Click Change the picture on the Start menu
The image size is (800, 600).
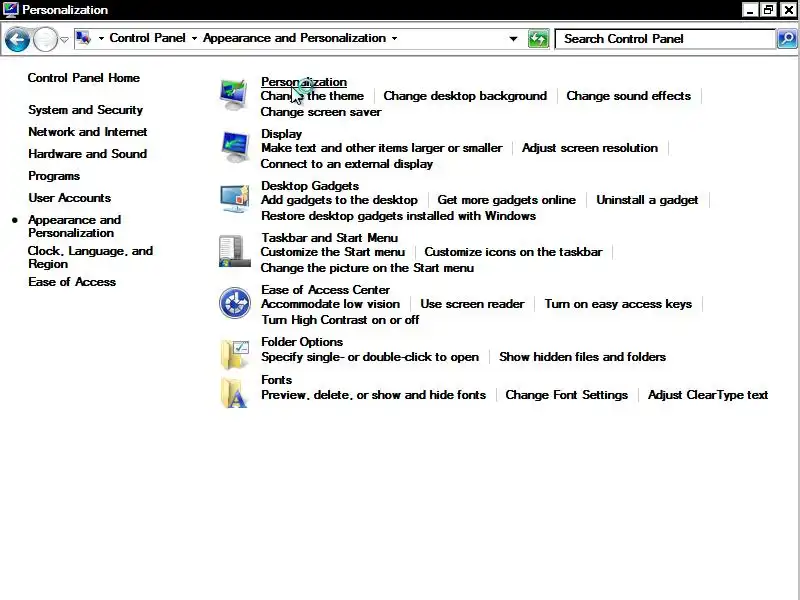(367, 268)
